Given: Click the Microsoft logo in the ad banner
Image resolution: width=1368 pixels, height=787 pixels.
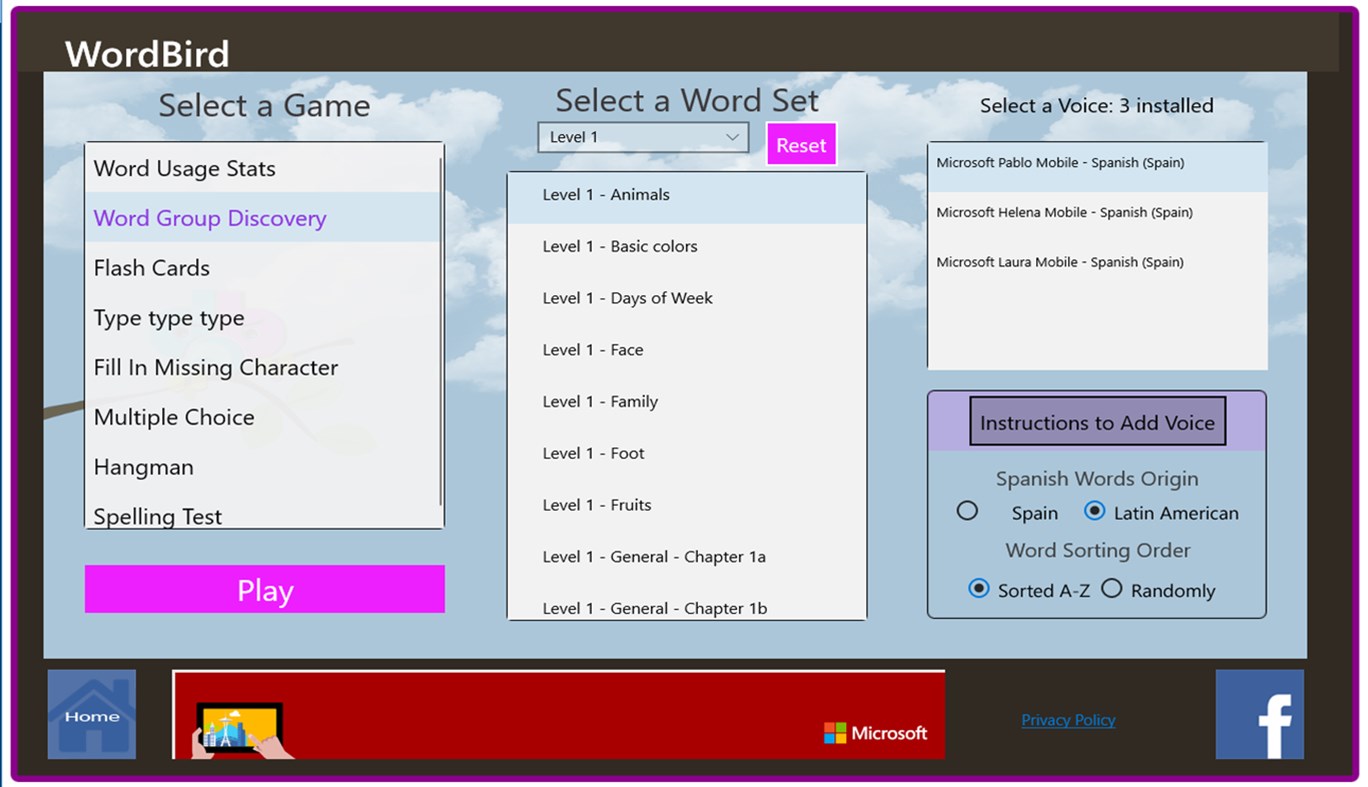Looking at the screenshot, I should pyautogui.click(x=875, y=732).
